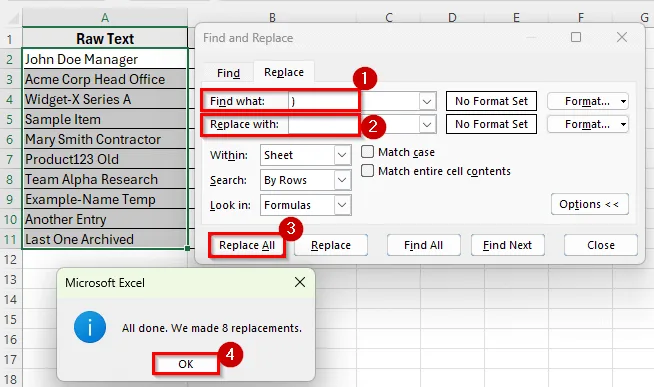This screenshot has width=654, height=387.
Task: Select row 12 header
Action: (10, 259)
